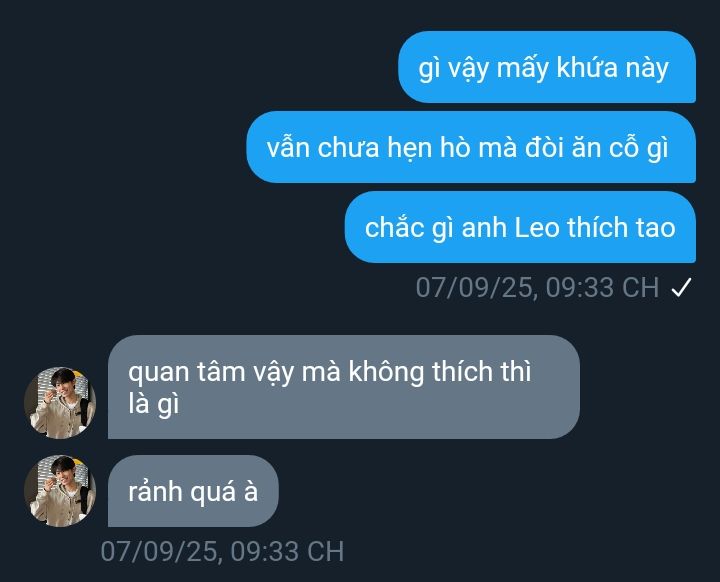This screenshot has width=720, height=582.
Task: Open sender avatar beside 'quan tâm vậy' message
Action: point(60,402)
